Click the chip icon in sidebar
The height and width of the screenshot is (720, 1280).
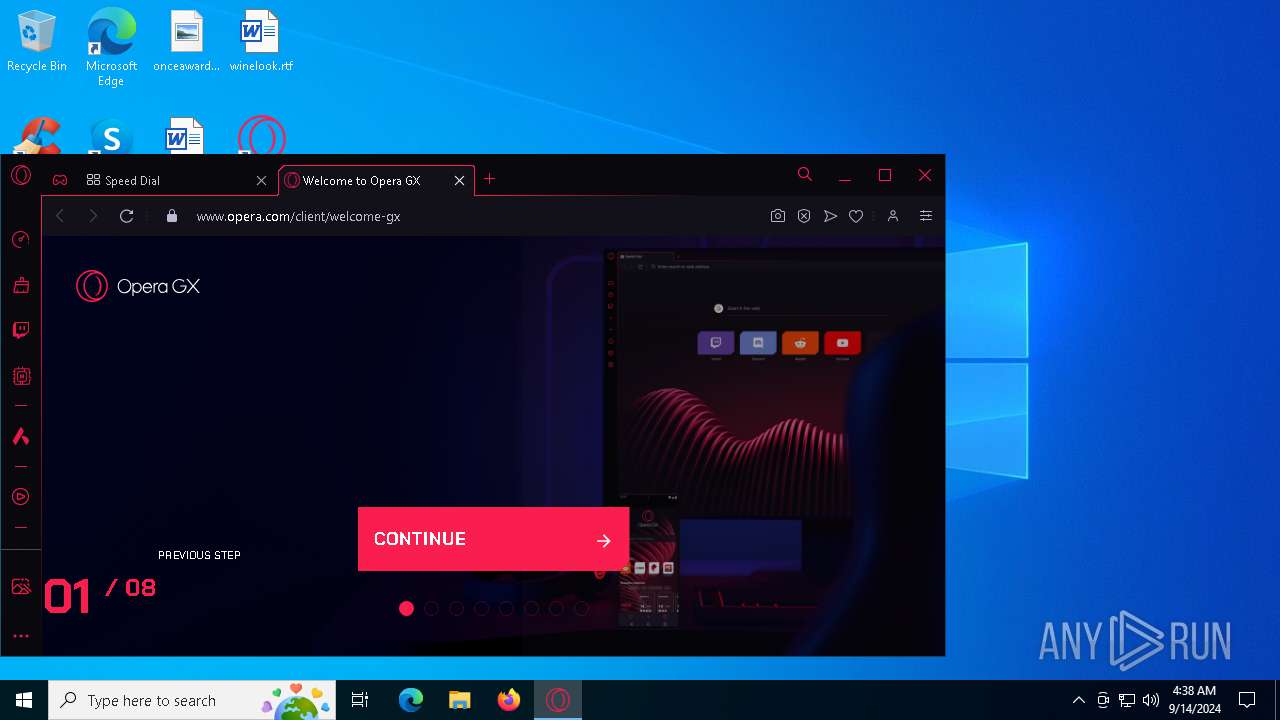[x=21, y=376]
